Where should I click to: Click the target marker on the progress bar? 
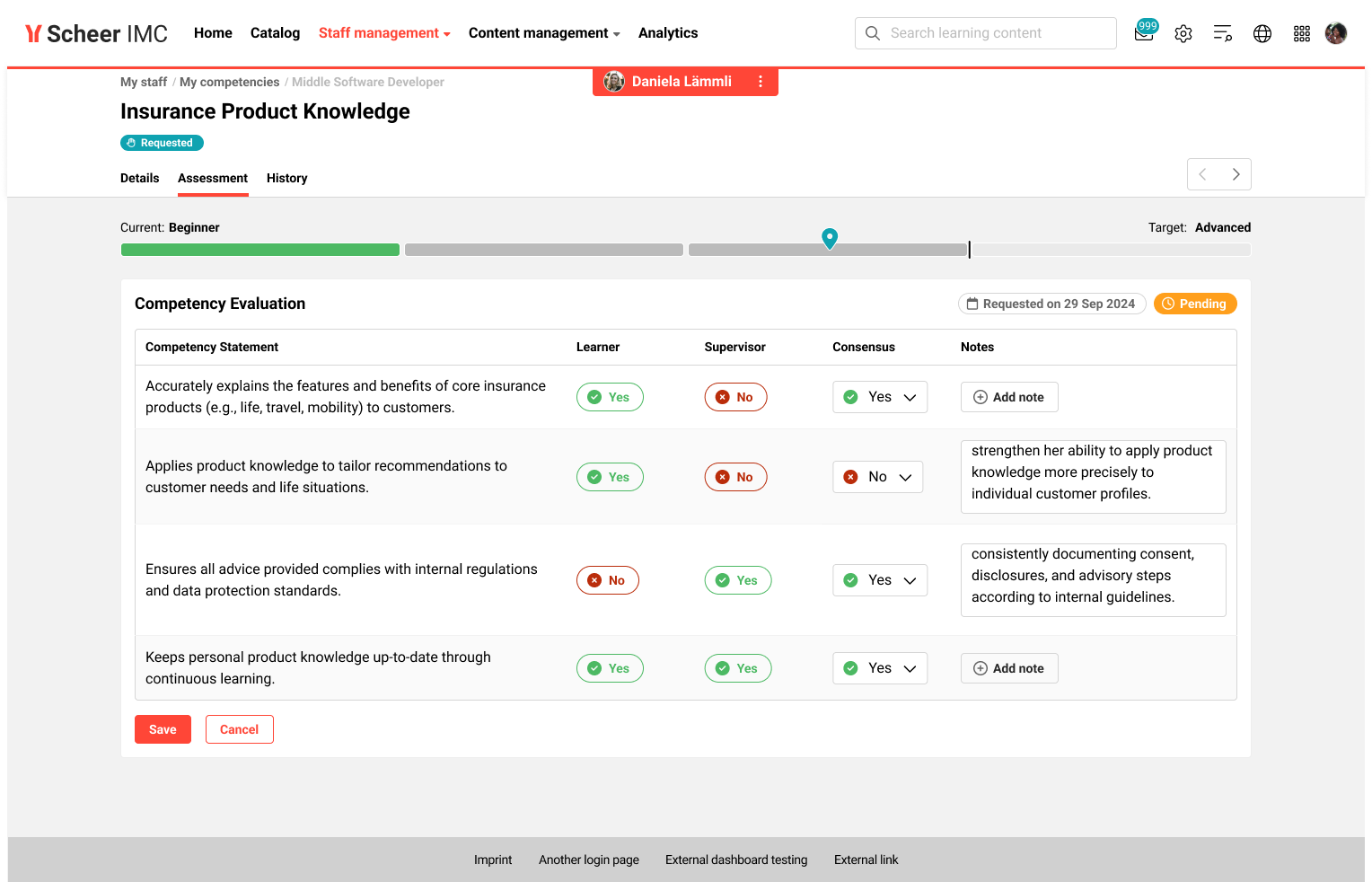(829, 238)
